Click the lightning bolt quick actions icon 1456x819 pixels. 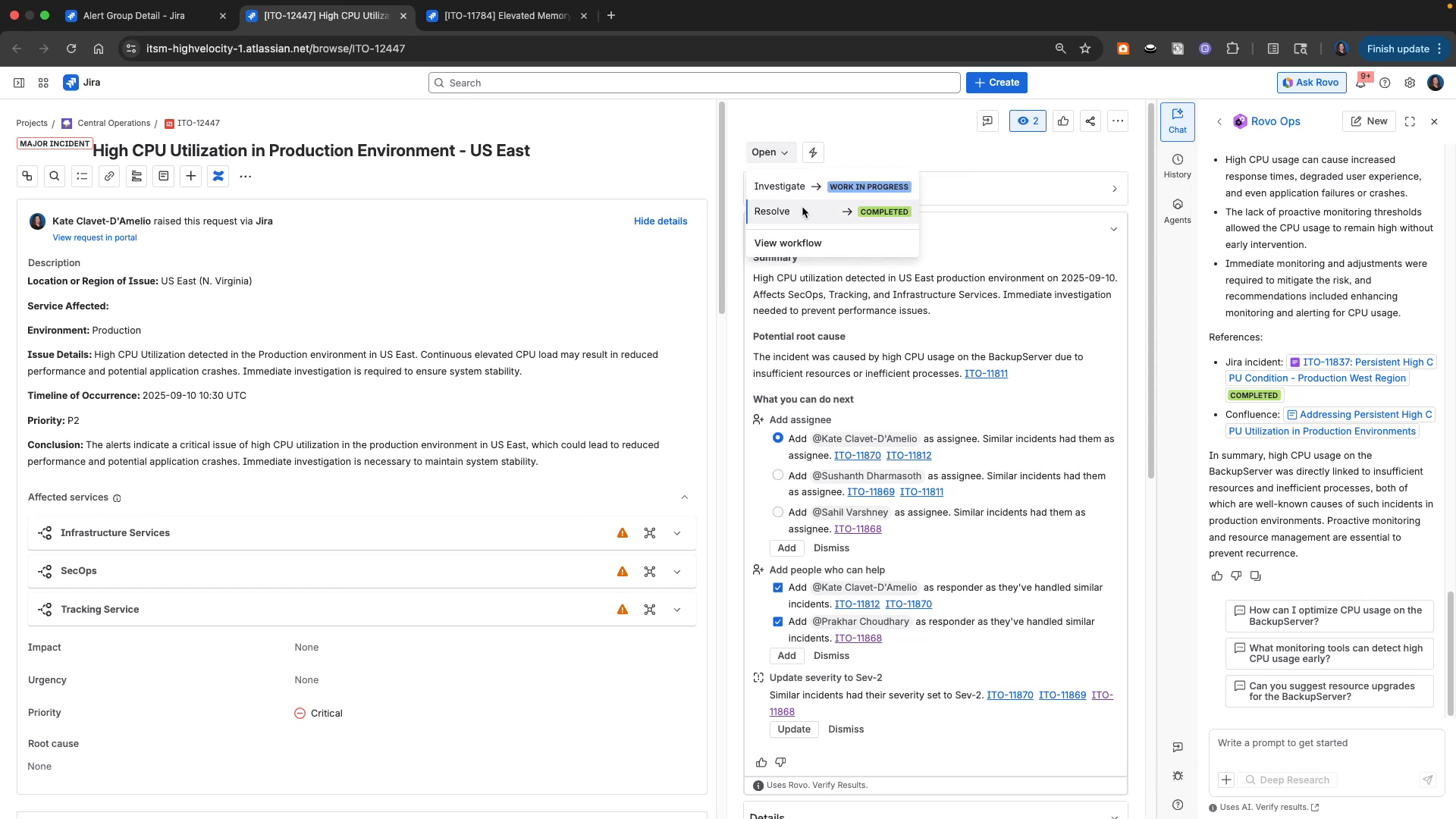point(812,152)
